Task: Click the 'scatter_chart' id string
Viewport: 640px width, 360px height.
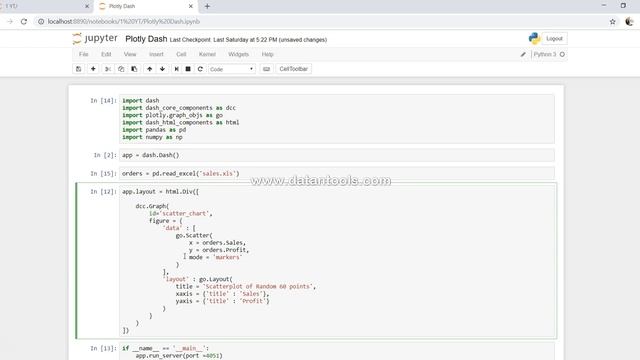Action: pos(184,213)
